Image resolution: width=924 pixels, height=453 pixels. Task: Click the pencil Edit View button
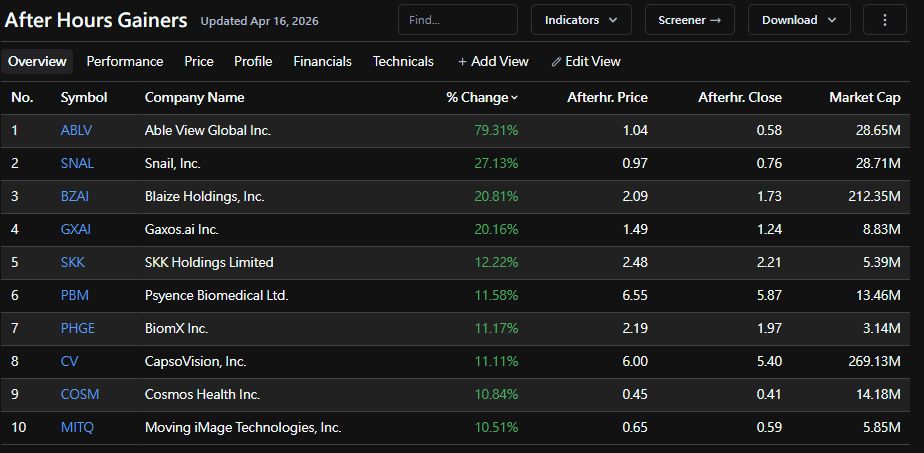click(586, 61)
